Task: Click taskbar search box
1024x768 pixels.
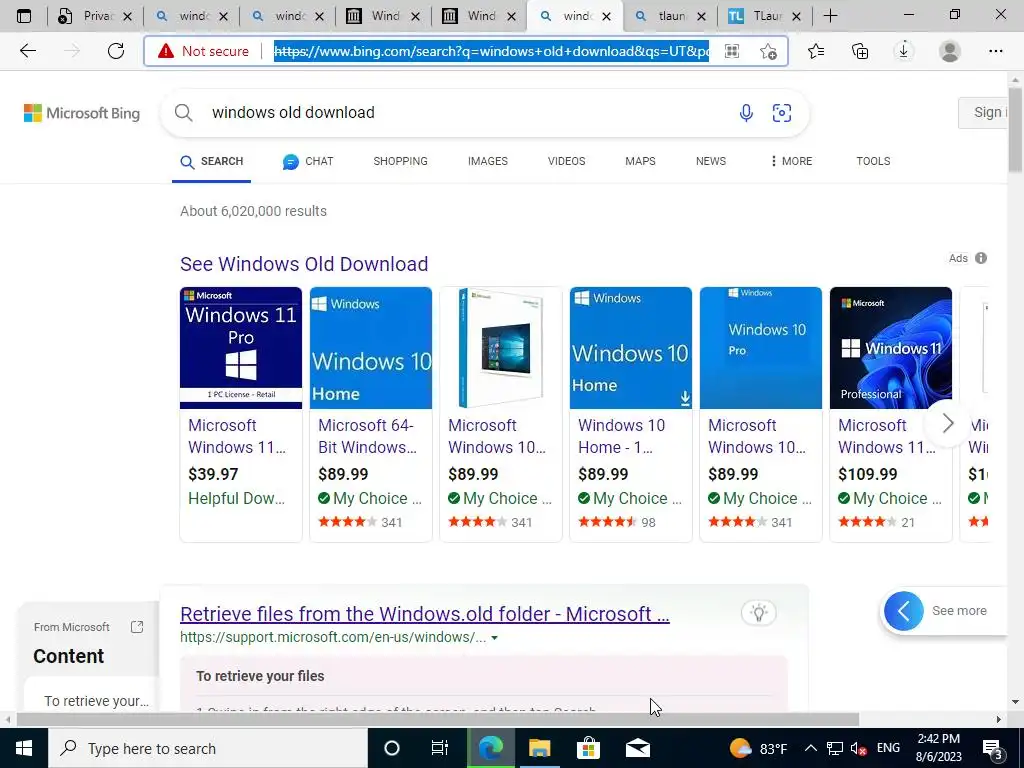Action: pos(208,748)
